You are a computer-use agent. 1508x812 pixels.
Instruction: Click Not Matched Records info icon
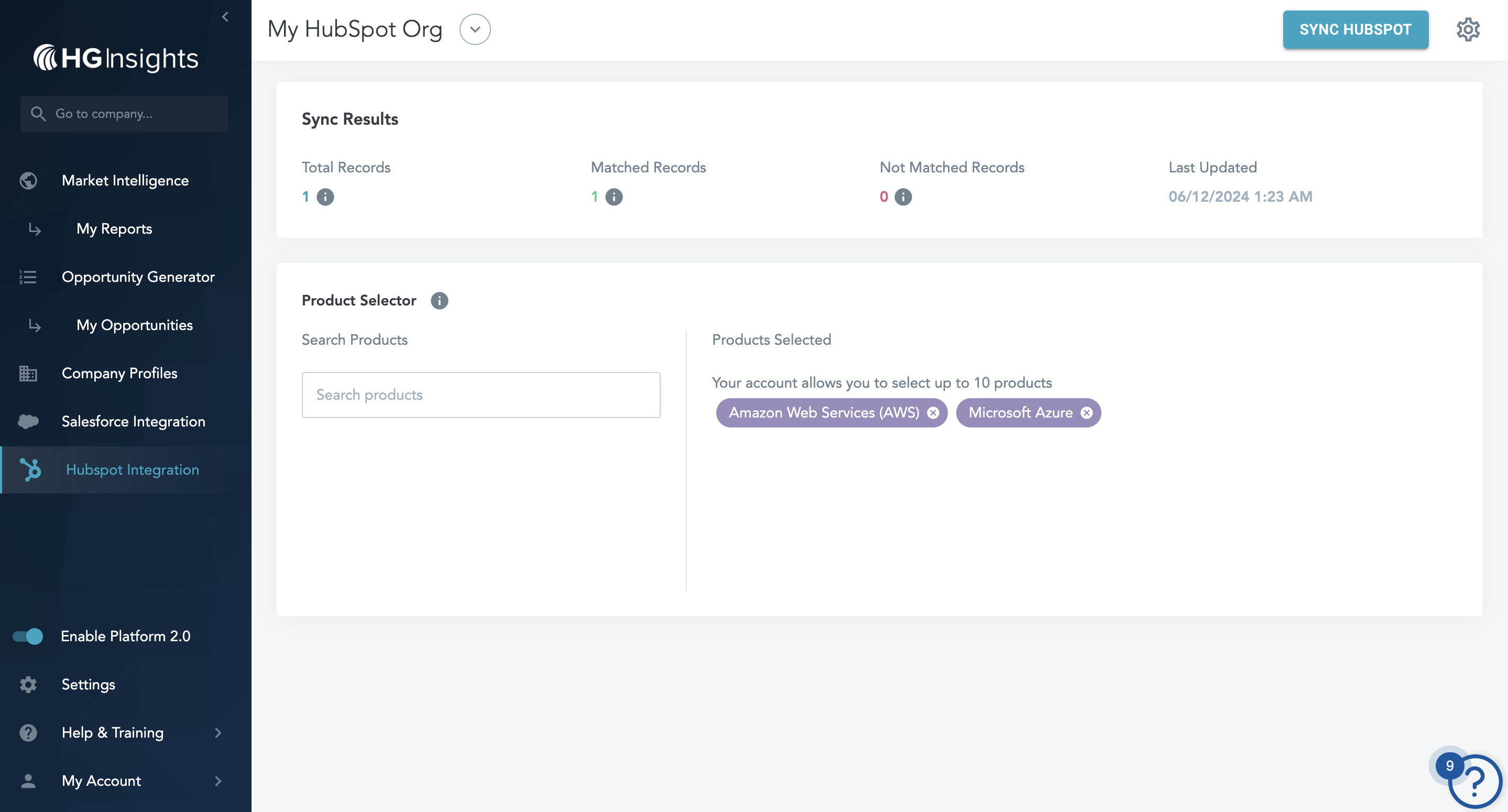tap(903, 196)
